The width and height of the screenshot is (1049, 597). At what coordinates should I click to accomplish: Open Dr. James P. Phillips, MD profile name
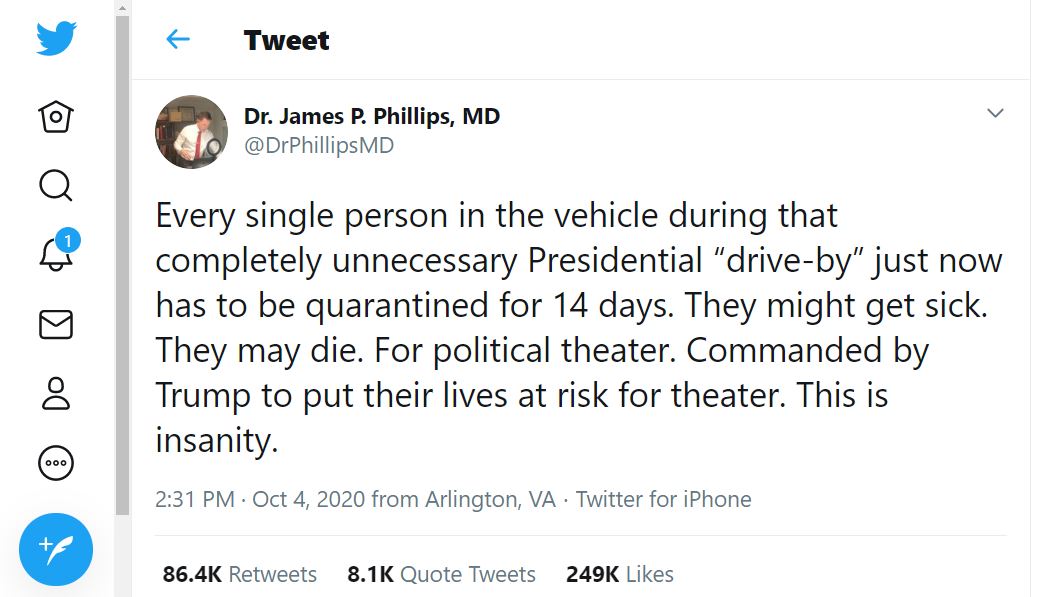[372, 116]
